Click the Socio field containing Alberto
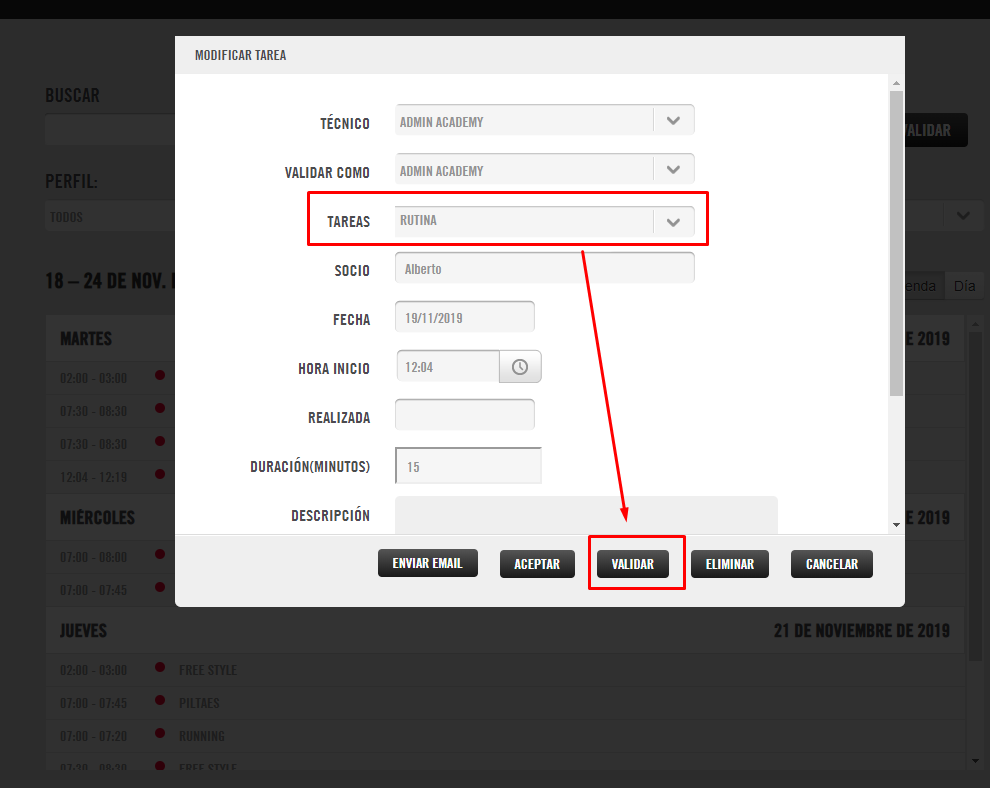This screenshot has width=990, height=788. click(x=545, y=268)
